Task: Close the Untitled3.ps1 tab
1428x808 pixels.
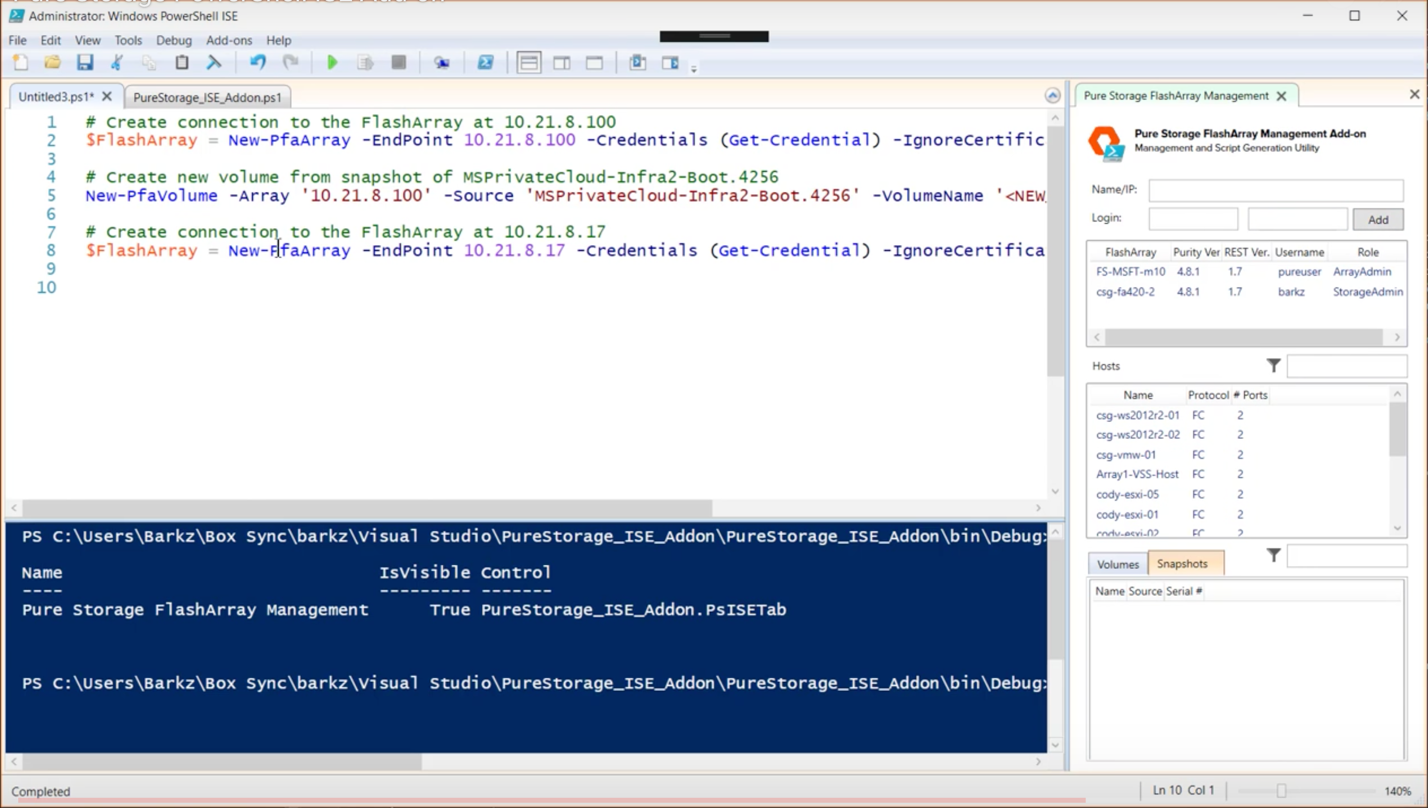Action: 107,97
